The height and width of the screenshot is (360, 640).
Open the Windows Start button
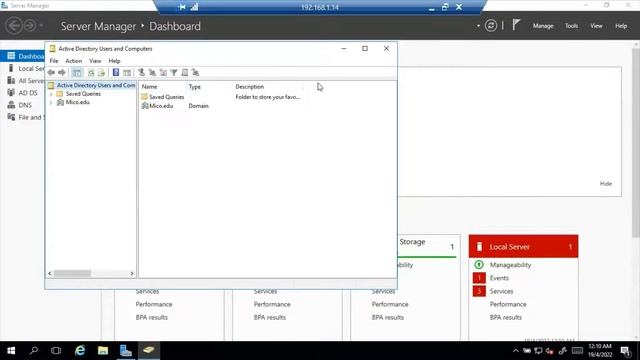[x=11, y=351]
